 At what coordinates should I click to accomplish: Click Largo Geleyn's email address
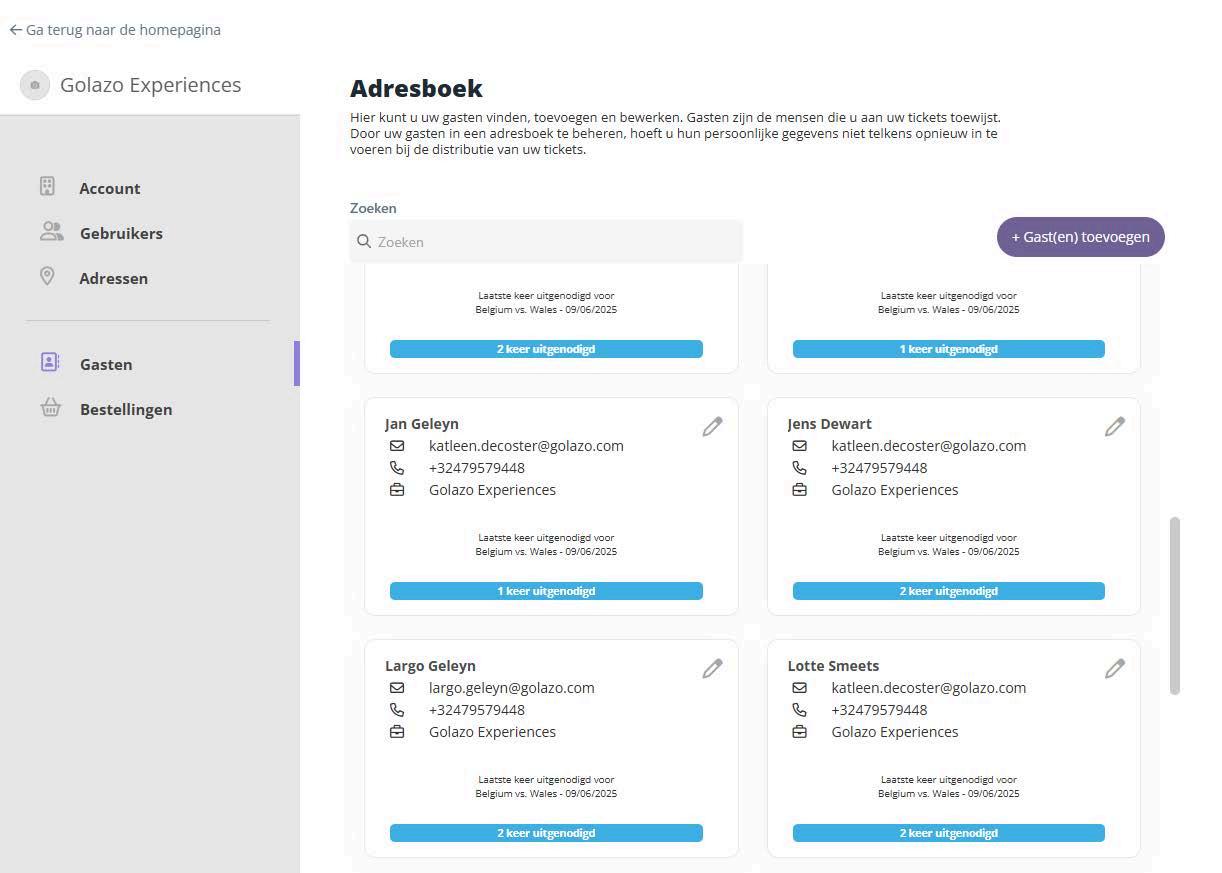(511, 688)
